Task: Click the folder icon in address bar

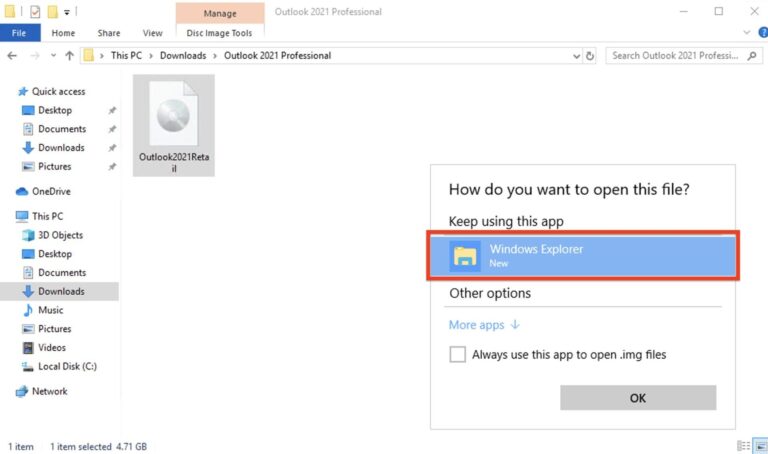Action: (x=89, y=55)
